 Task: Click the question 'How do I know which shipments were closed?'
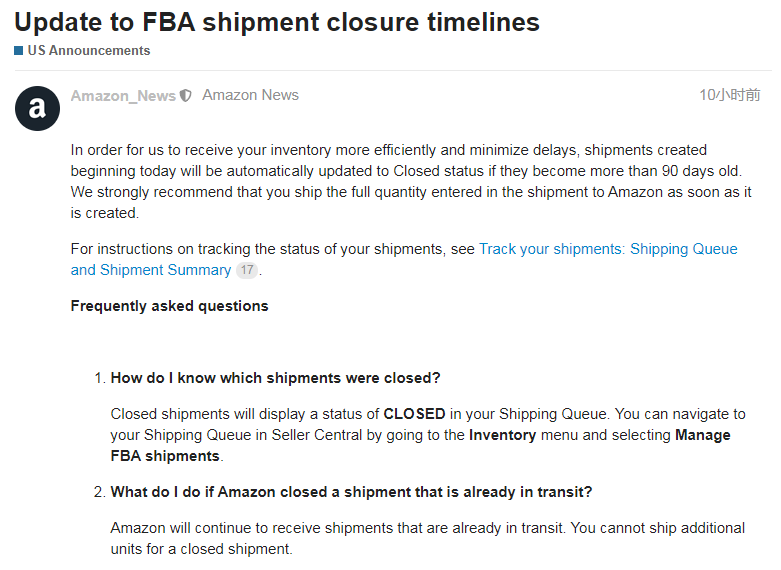275,378
